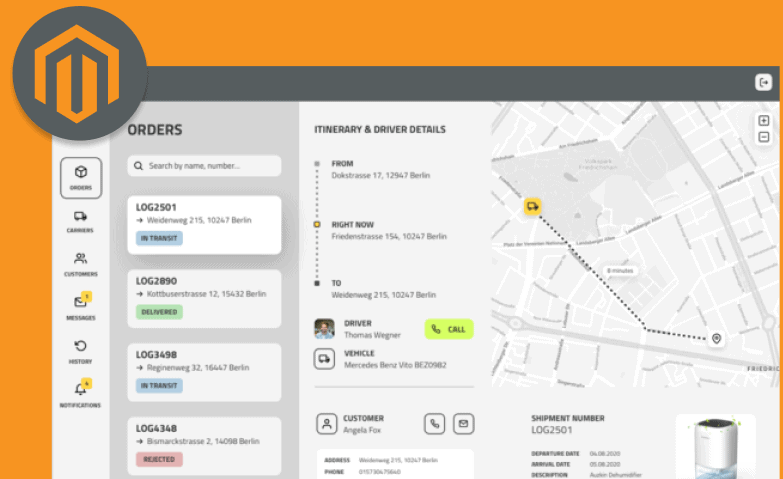Select order LOG2501 card
Viewport: 783px width, 479px height.
click(x=204, y=225)
